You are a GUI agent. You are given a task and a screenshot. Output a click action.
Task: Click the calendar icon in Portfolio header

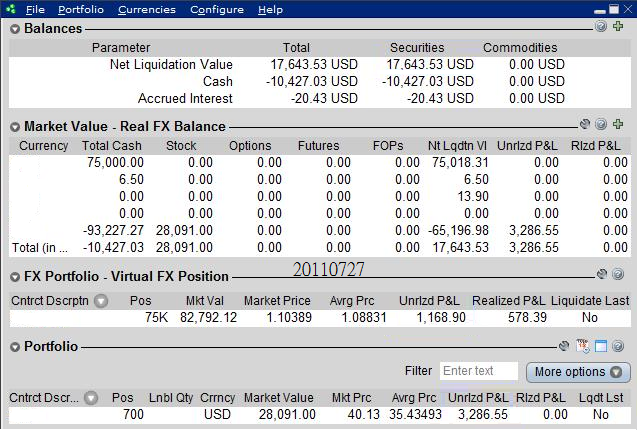(x=583, y=346)
